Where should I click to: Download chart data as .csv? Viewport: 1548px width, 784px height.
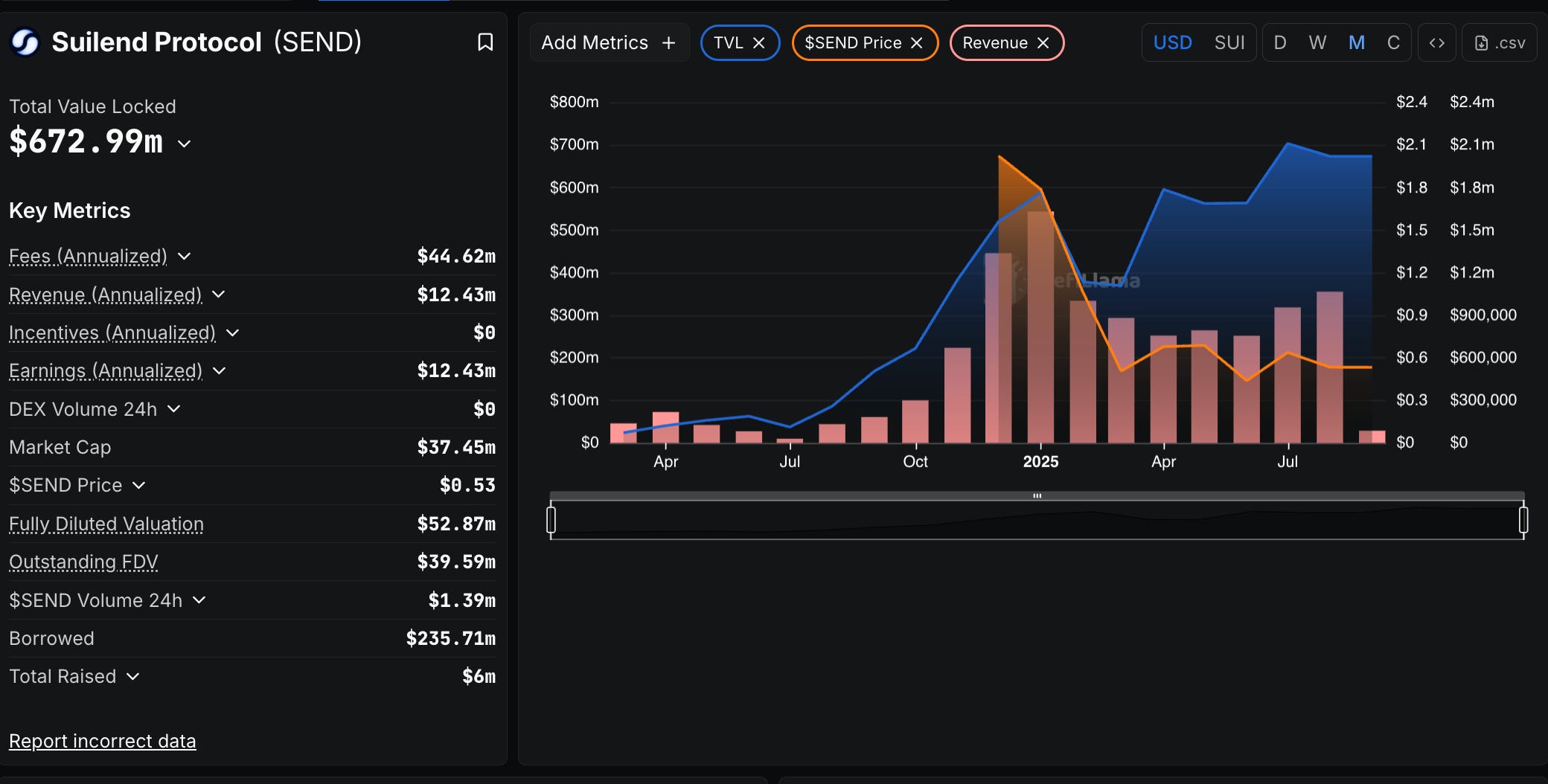(x=1500, y=43)
